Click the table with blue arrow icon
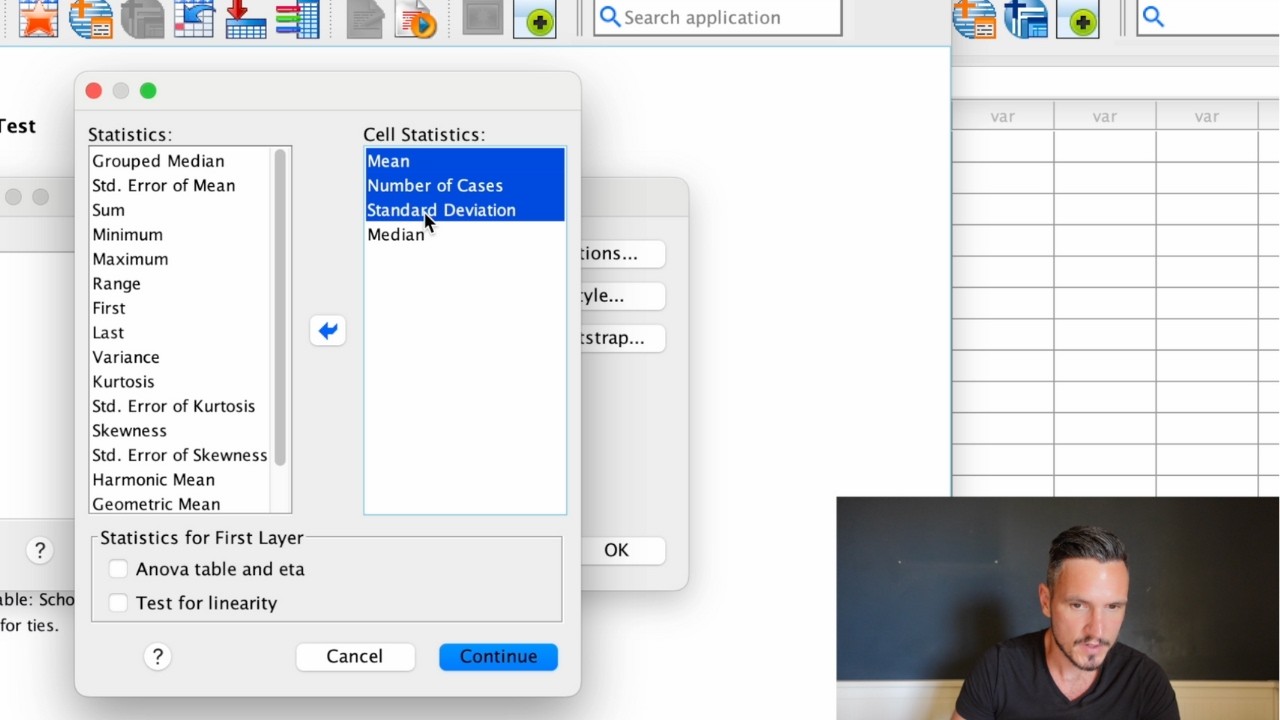1280x720 pixels. (x=194, y=18)
